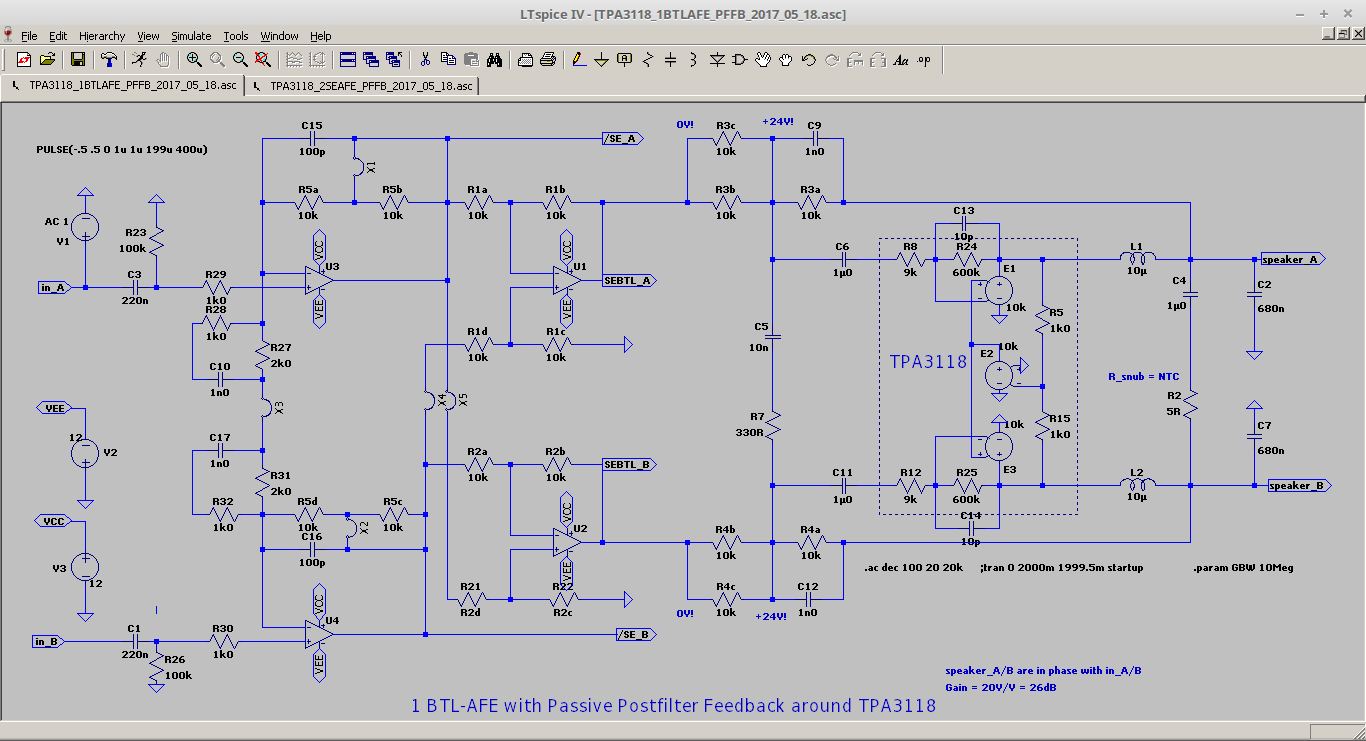Open the Control Panel hammer icon
1366x741 pixels.
coord(109,60)
